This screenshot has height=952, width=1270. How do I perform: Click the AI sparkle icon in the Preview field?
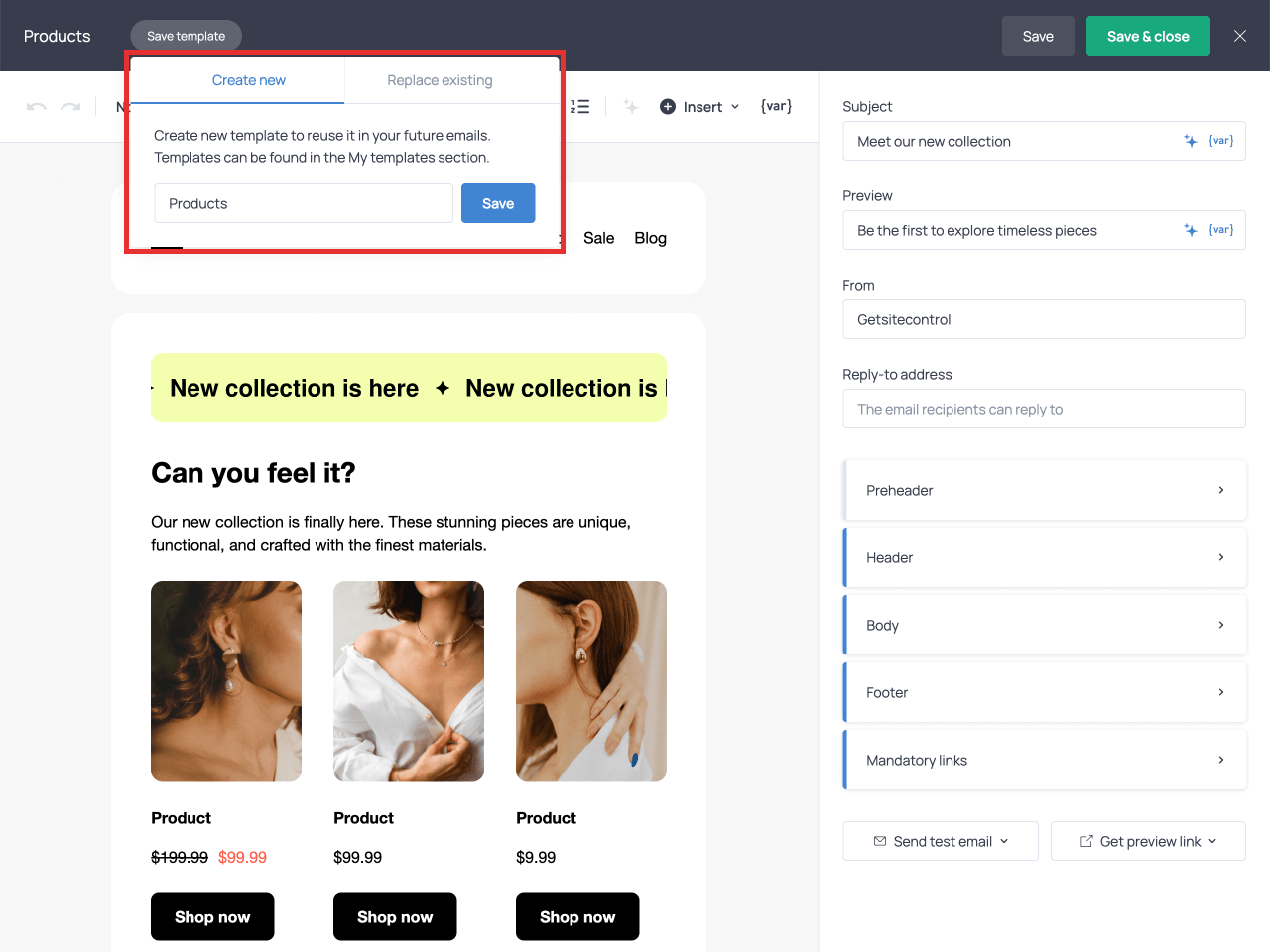pos(1191,230)
